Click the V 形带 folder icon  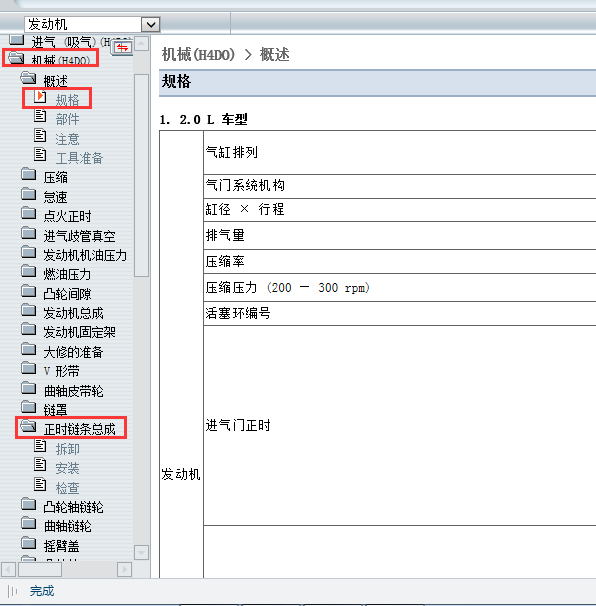[x=28, y=369]
